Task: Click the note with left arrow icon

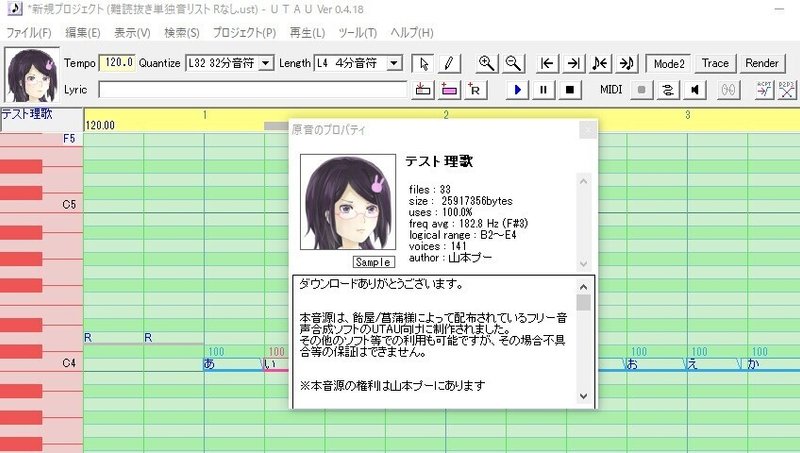Action: click(600, 63)
